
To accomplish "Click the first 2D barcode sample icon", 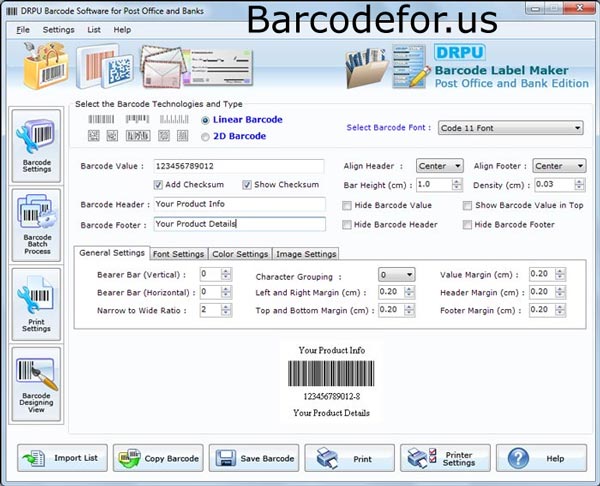I will coord(94,135).
